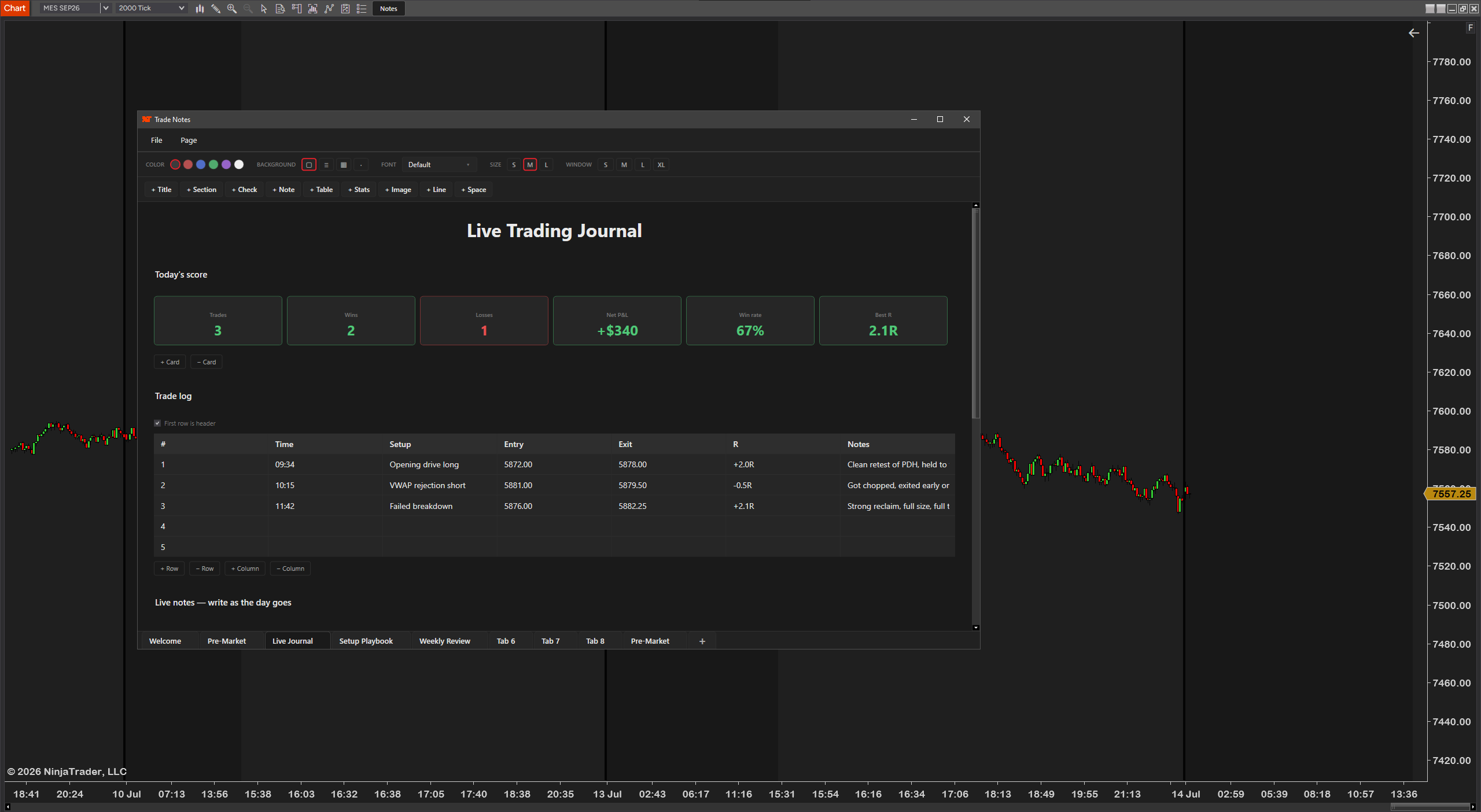Image resolution: width=1481 pixels, height=812 pixels.
Task: Add a new tab with plus icon
Action: click(x=702, y=641)
